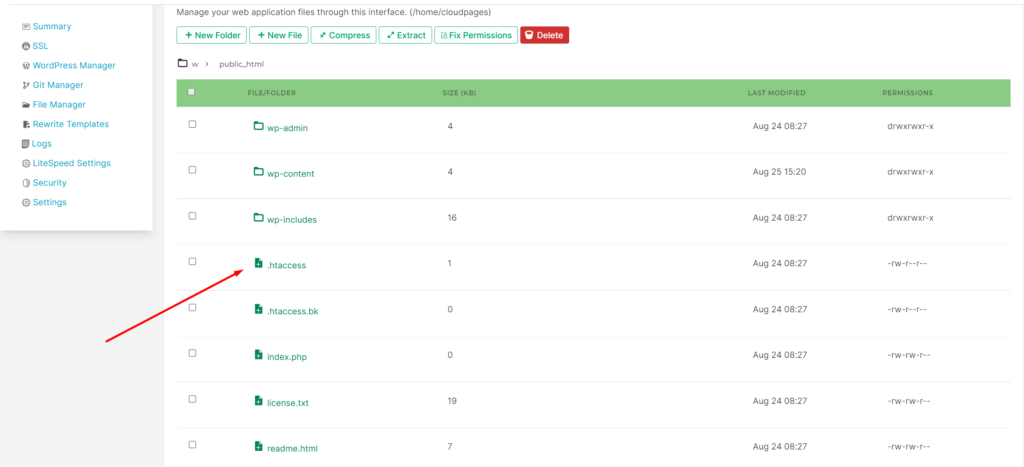Click the Settings gear icon in sidebar
Viewport: 1024px width, 467px height.
(26, 202)
